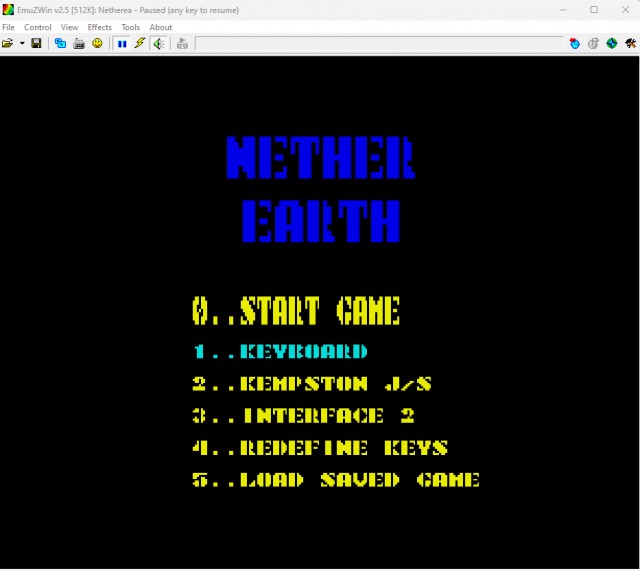Open the View menu
Screen dimensions: 640x571
(x=69, y=27)
